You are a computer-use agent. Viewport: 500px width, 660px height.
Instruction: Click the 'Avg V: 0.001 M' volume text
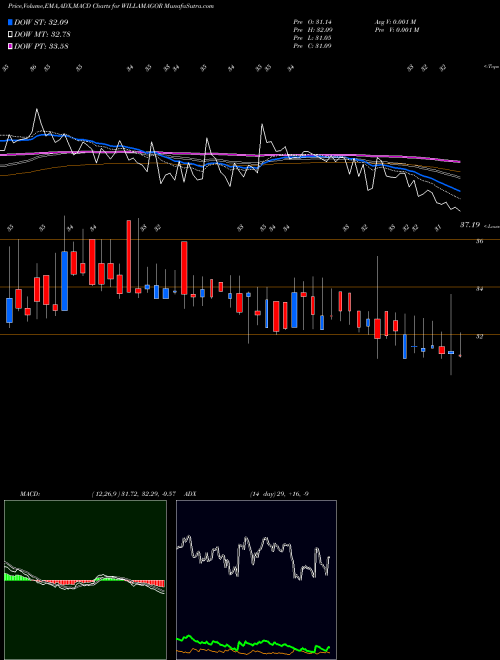click(x=396, y=22)
